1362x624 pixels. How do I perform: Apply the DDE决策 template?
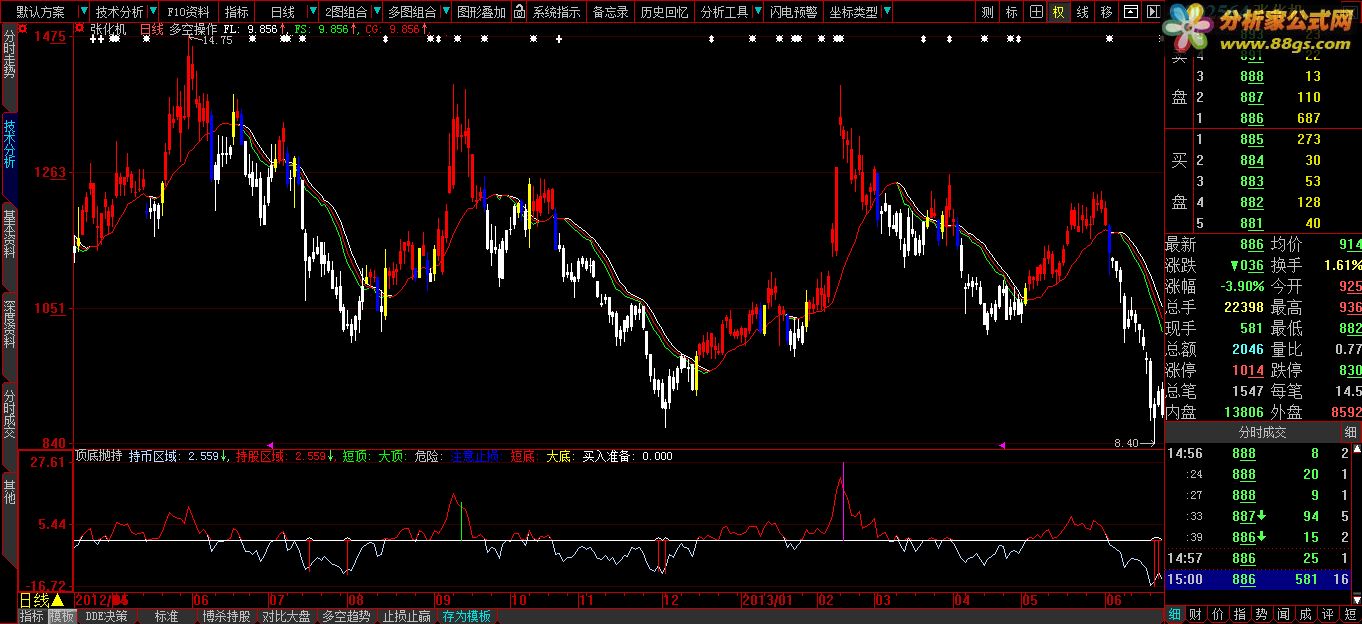click(106, 616)
